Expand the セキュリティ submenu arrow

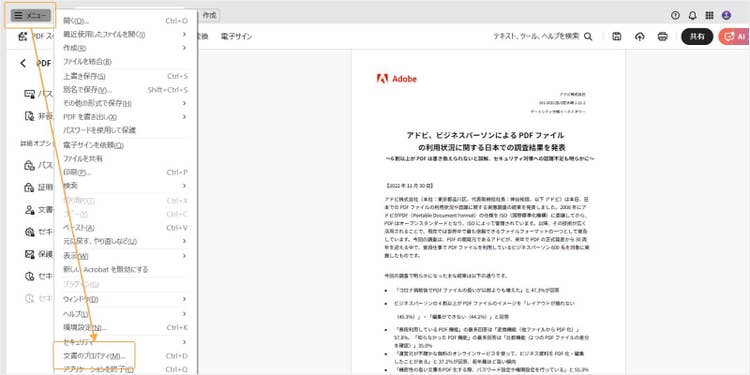(185, 342)
